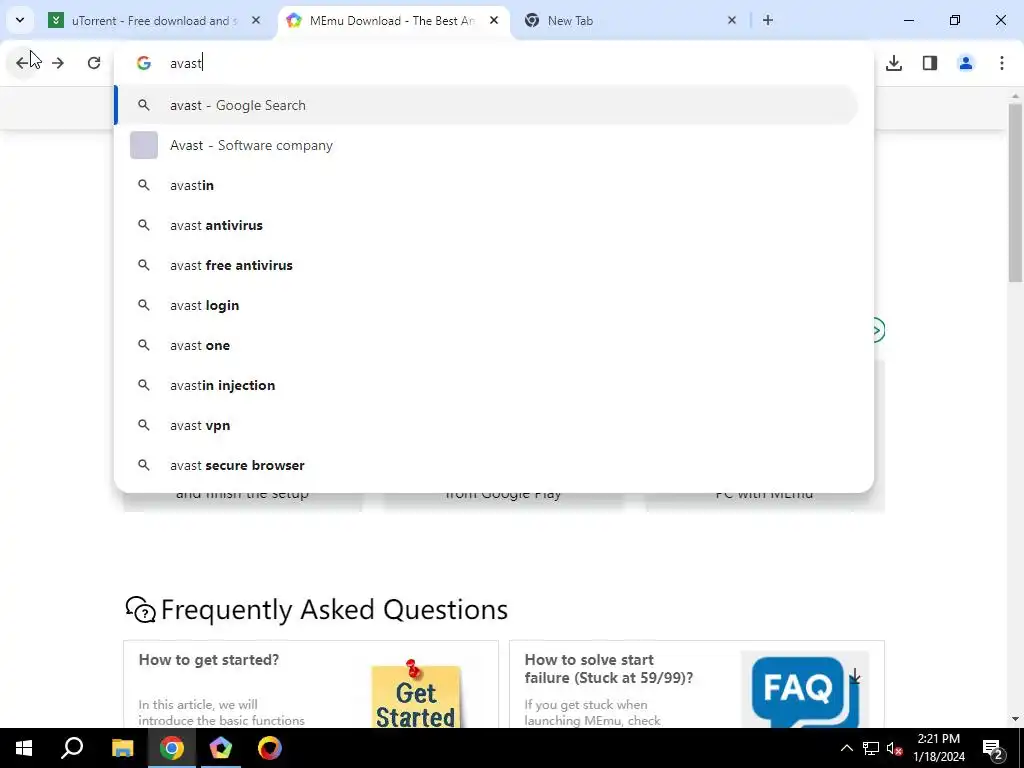This screenshot has width=1024, height=768.
Task: Choose the 'avast vpn' suggestion
Action: tap(487, 425)
